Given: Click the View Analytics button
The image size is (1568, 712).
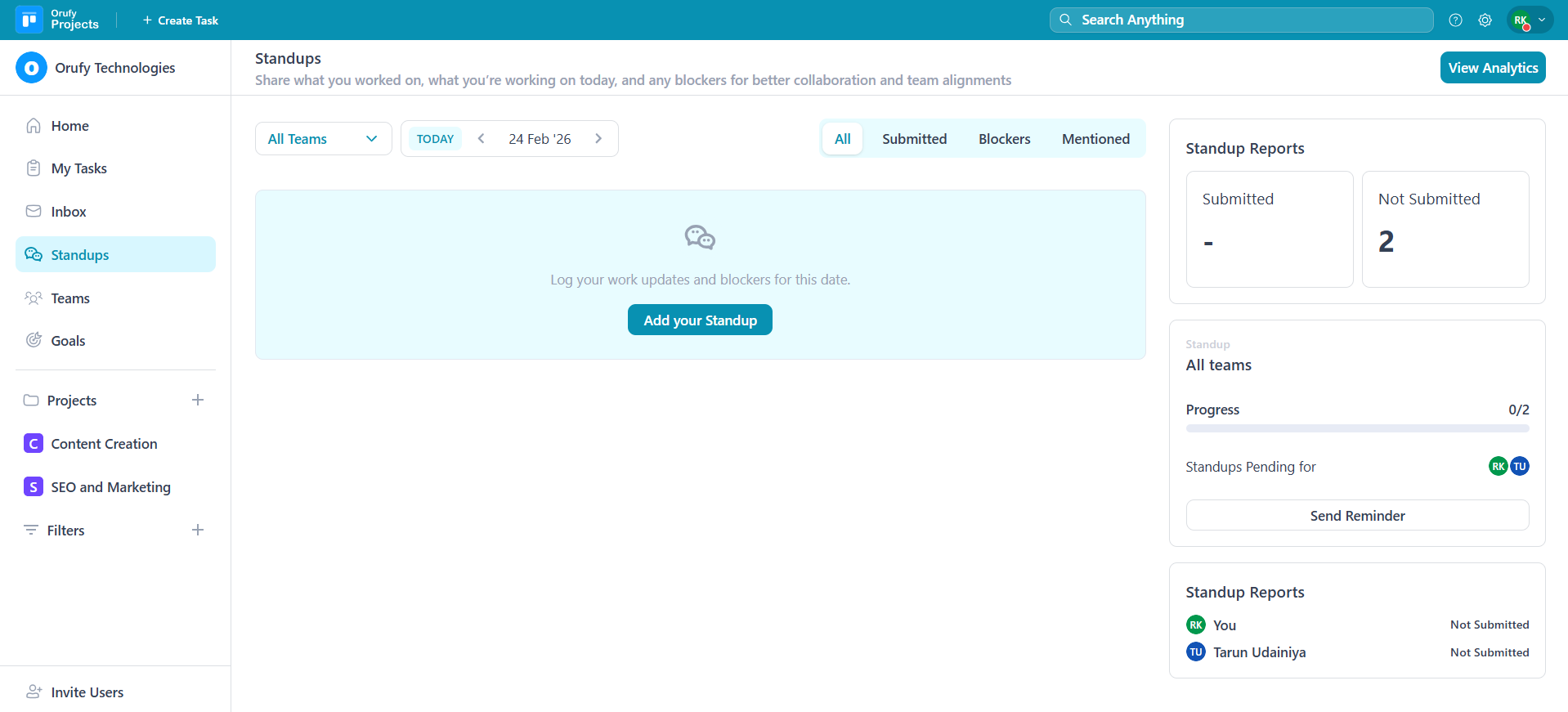Looking at the screenshot, I should pyautogui.click(x=1492, y=68).
